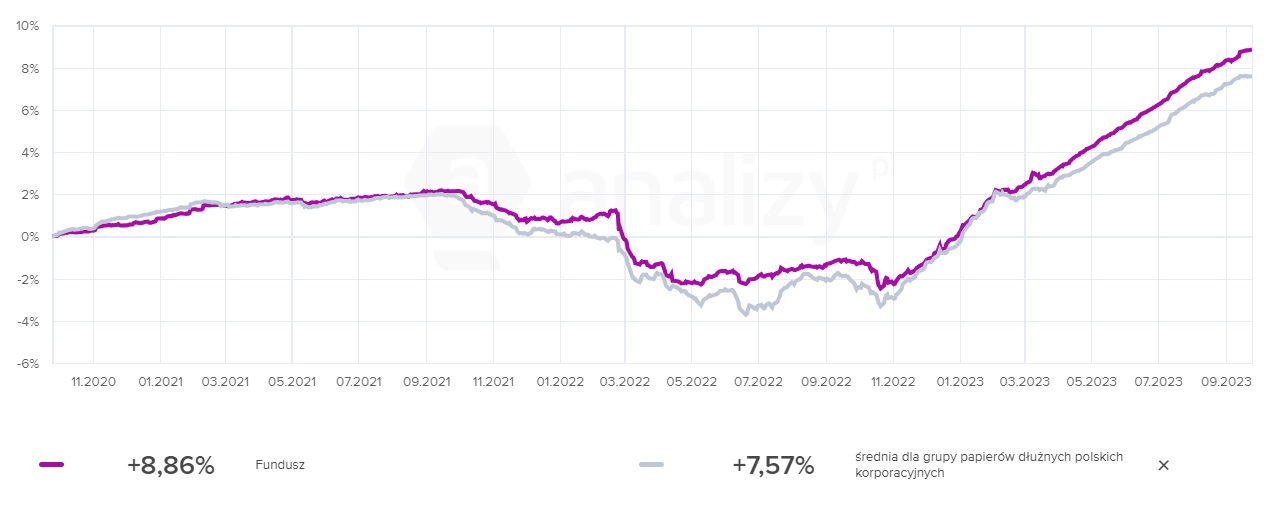Select the 07.2021 date on the x-axis

358,381
